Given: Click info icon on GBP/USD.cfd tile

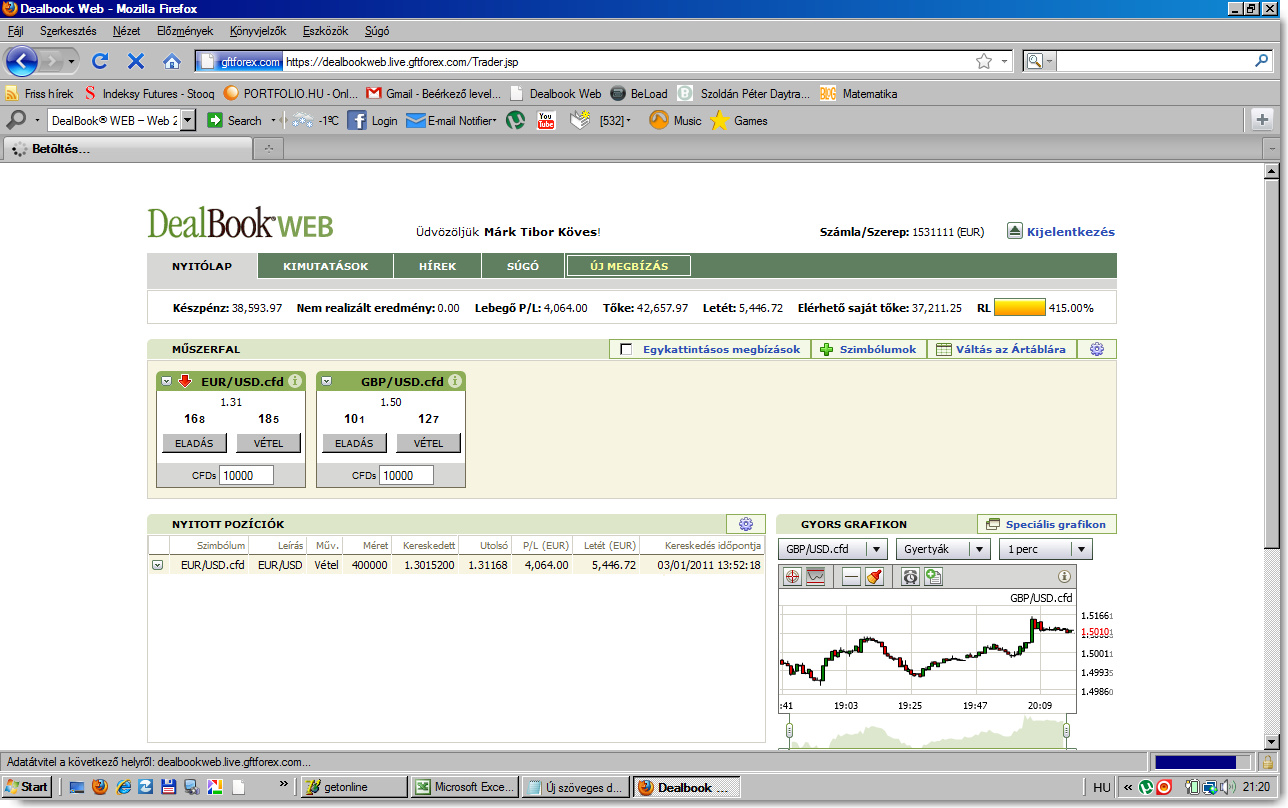Looking at the screenshot, I should [x=455, y=381].
